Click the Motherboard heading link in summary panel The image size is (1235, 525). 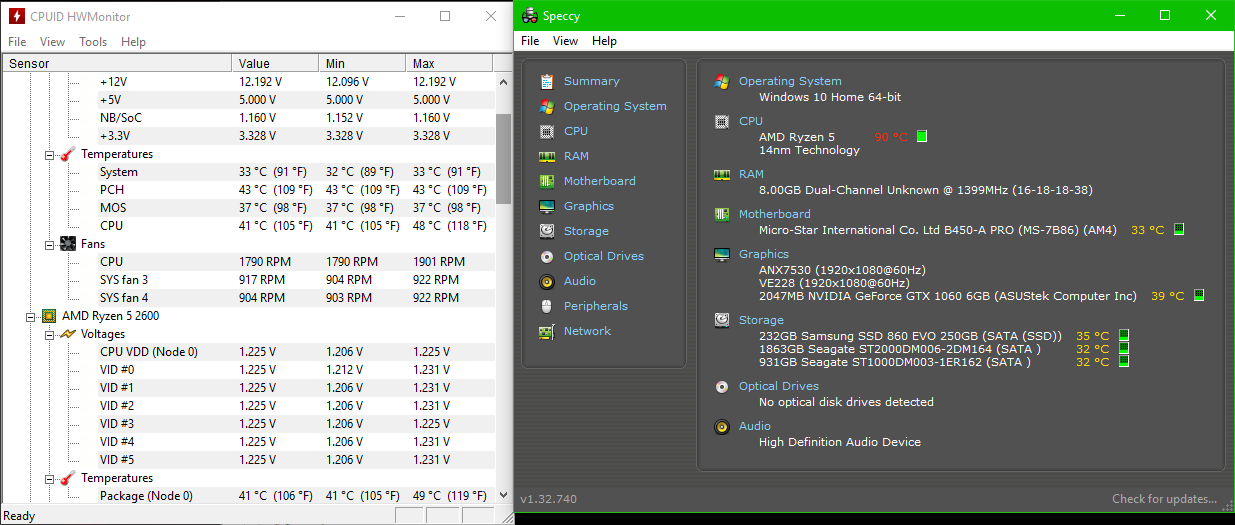coord(775,214)
